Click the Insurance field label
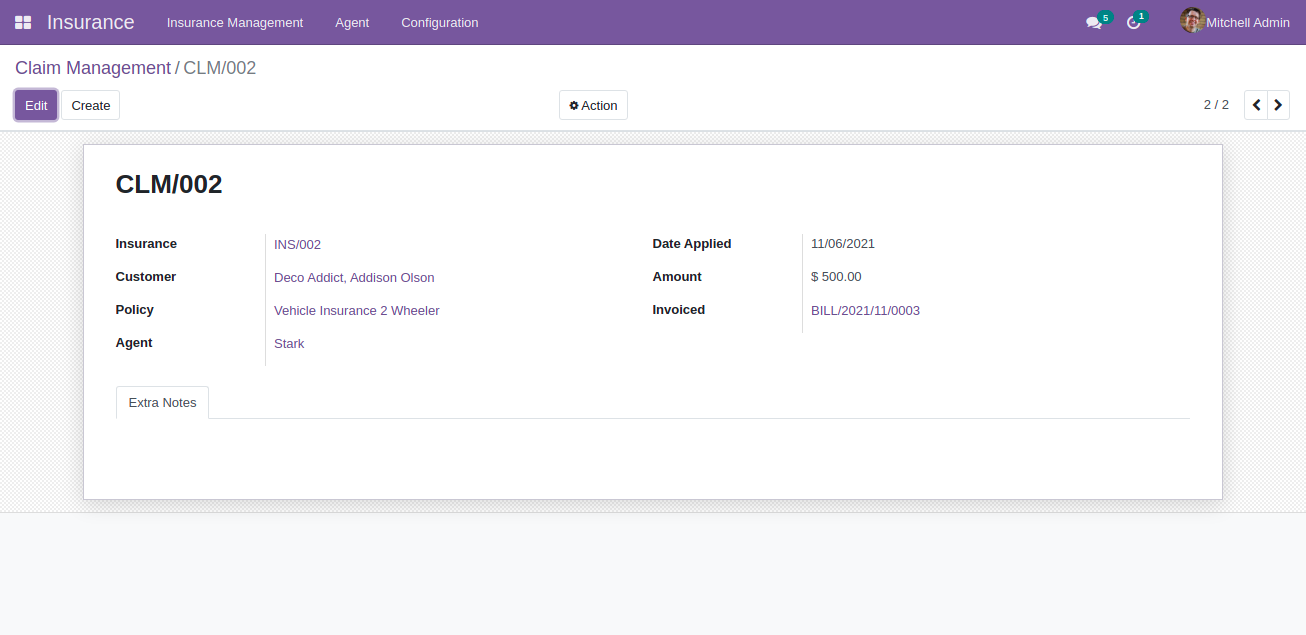Viewport: 1306px width, 635px height. 146,243
